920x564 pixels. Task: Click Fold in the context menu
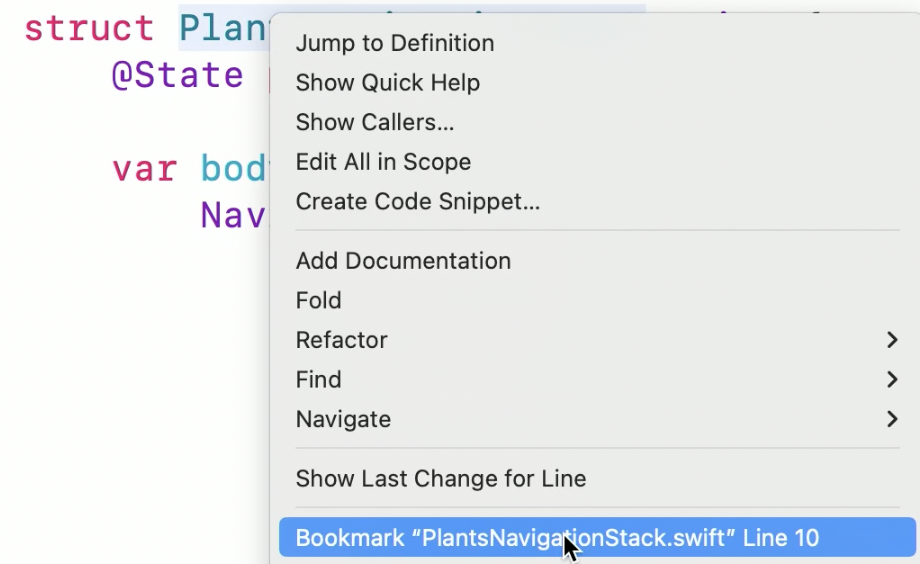(597, 300)
